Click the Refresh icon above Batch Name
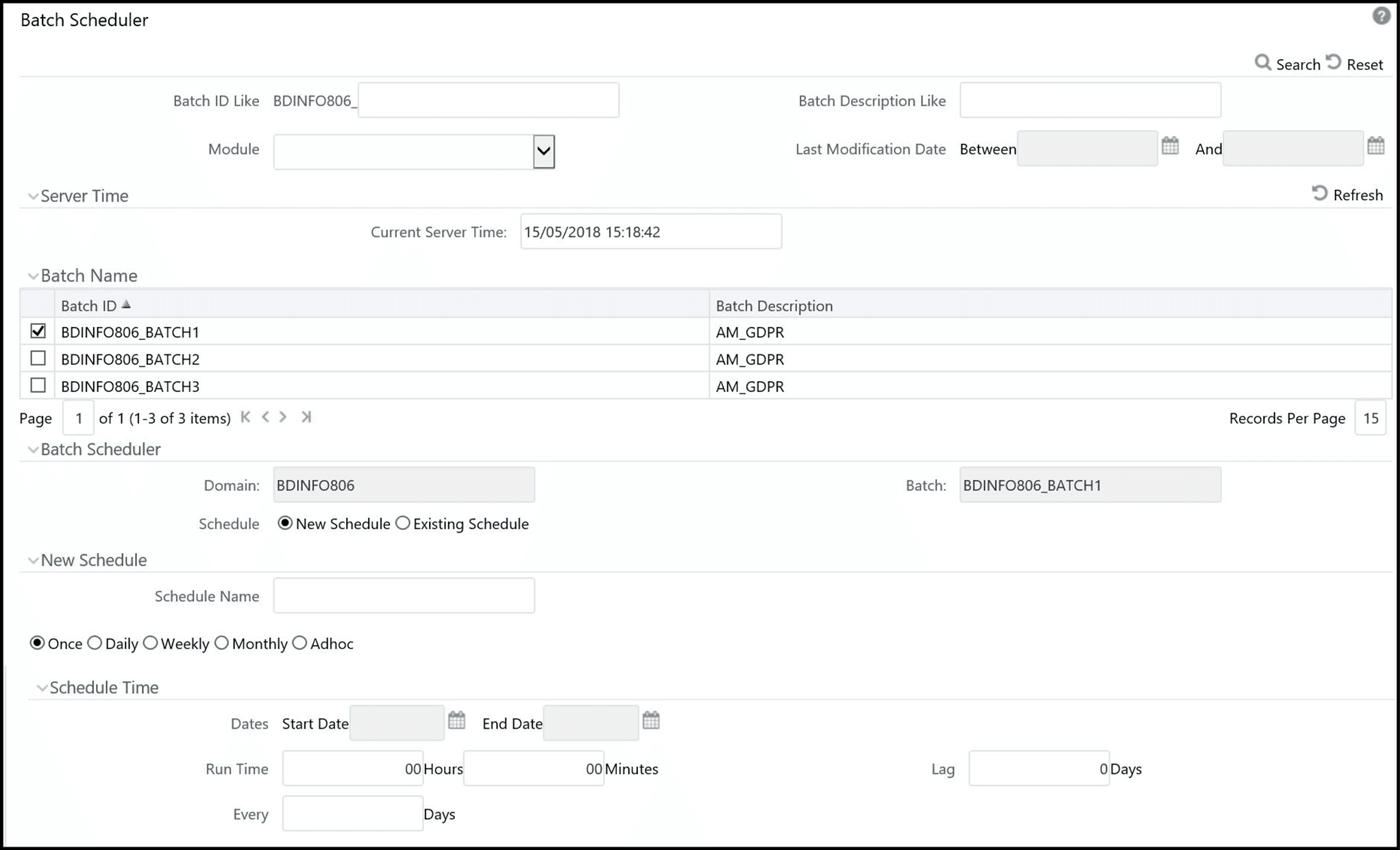1400x850 pixels. click(x=1321, y=193)
